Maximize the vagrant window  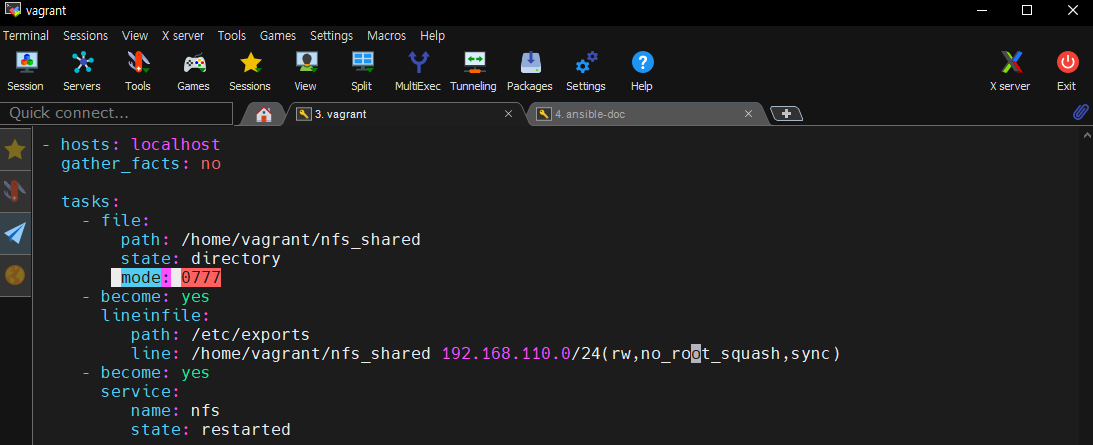tap(1027, 10)
